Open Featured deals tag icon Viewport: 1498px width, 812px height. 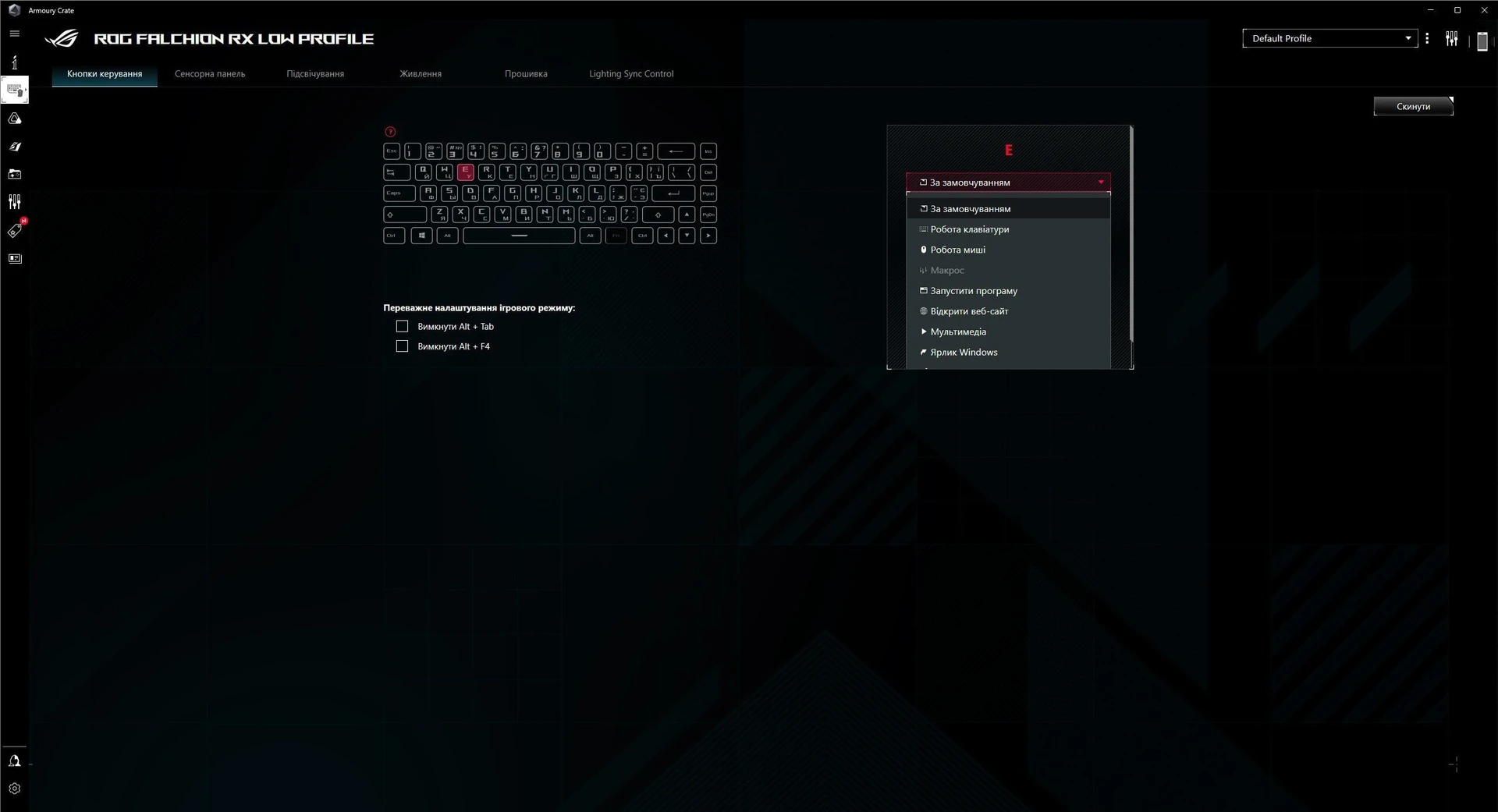coord(14,230)
